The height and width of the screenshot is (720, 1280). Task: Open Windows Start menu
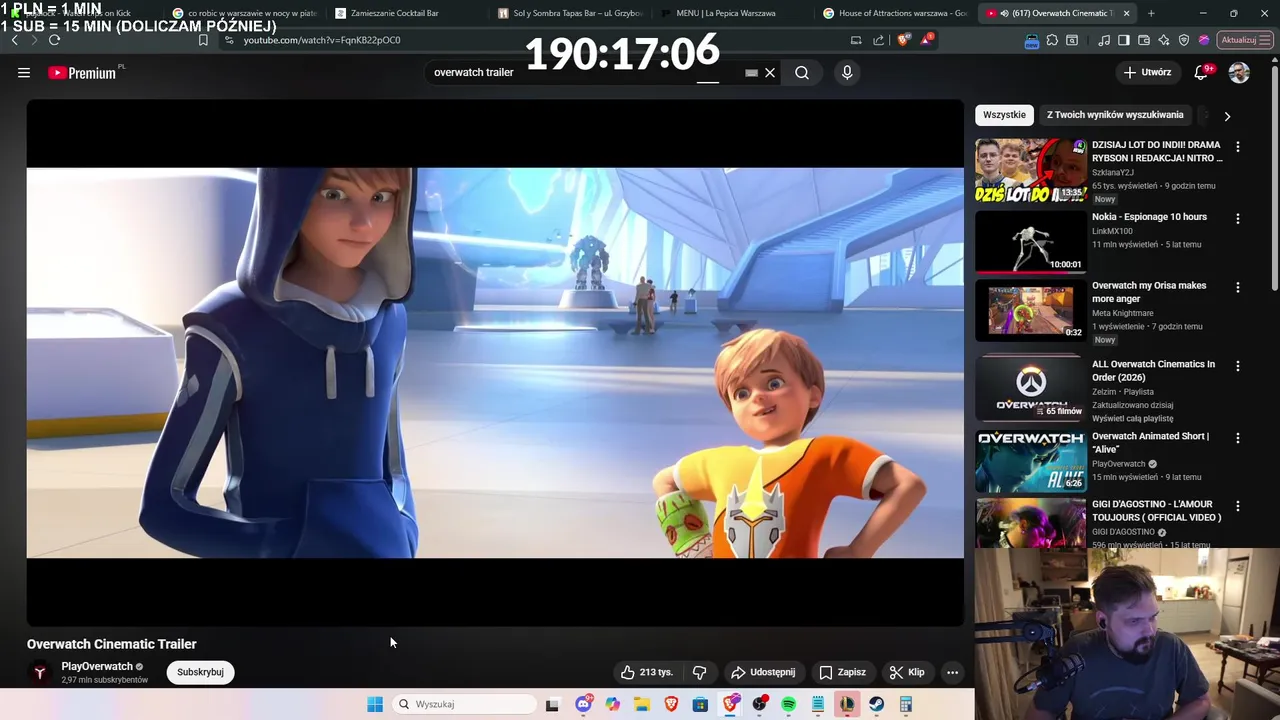tap(375, 704)
